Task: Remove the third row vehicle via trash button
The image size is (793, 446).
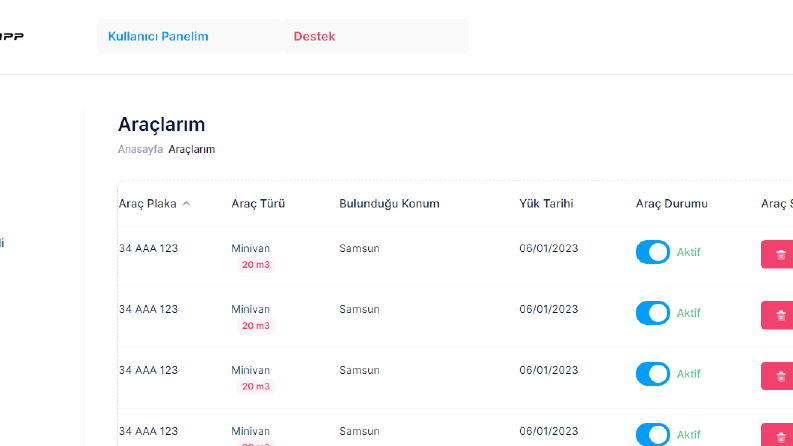Action: (777, 376)
